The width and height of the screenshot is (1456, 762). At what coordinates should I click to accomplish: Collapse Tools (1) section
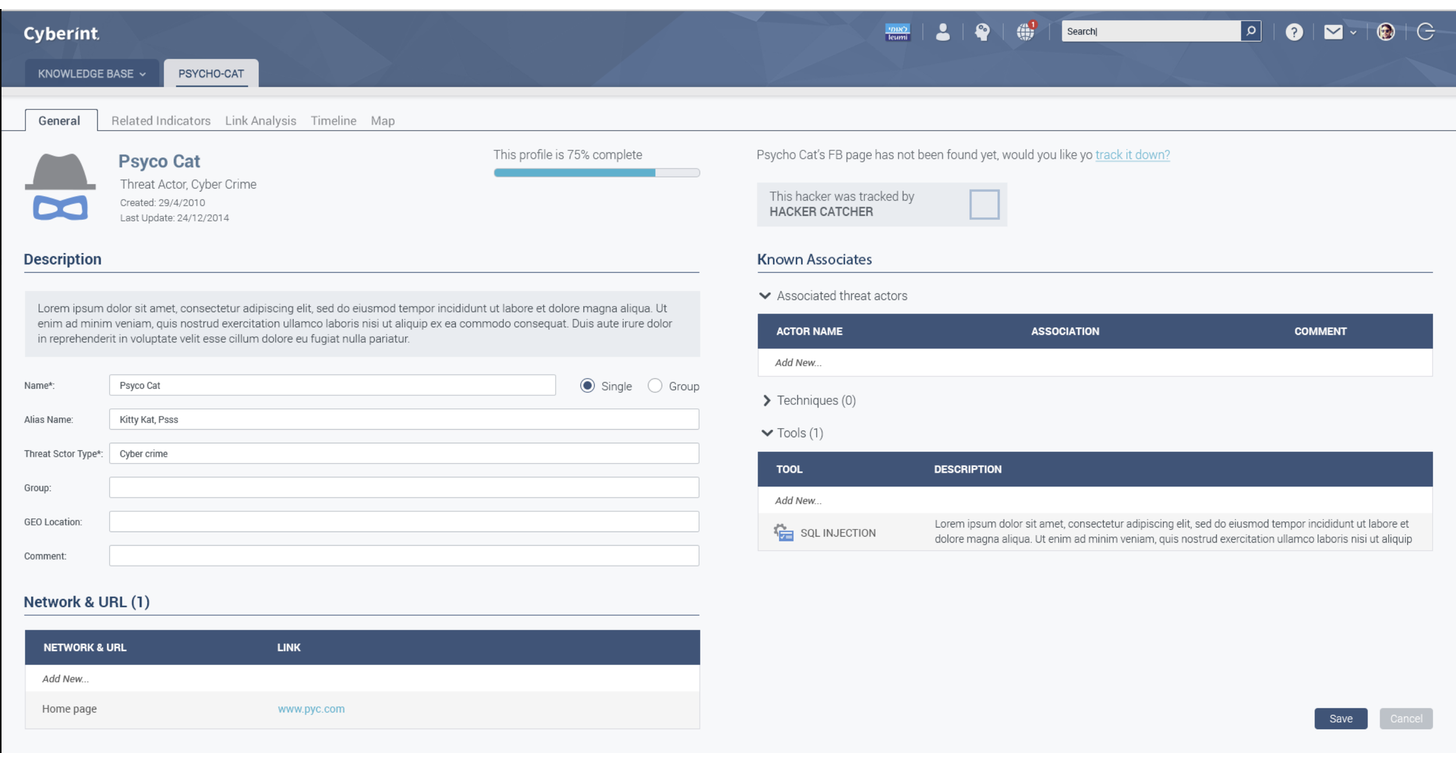click(767, 433)
